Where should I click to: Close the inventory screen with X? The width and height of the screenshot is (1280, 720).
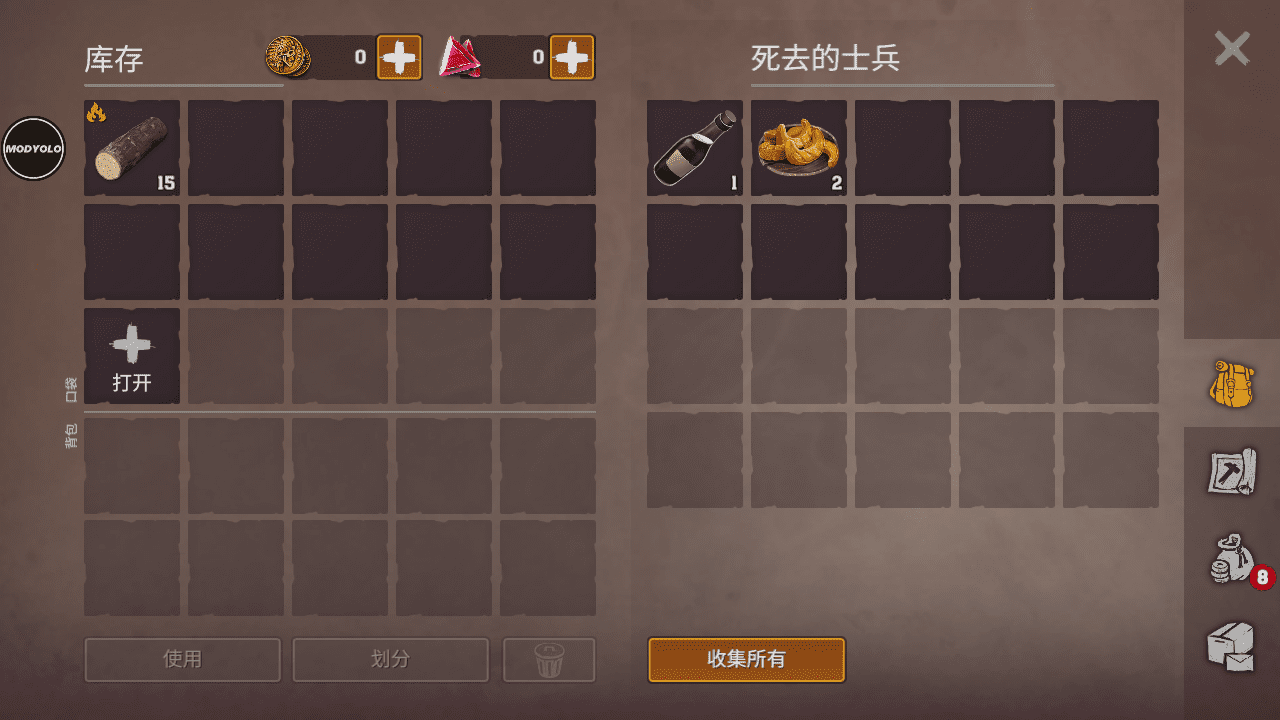pyautogui.click(x=1232, y=48)
